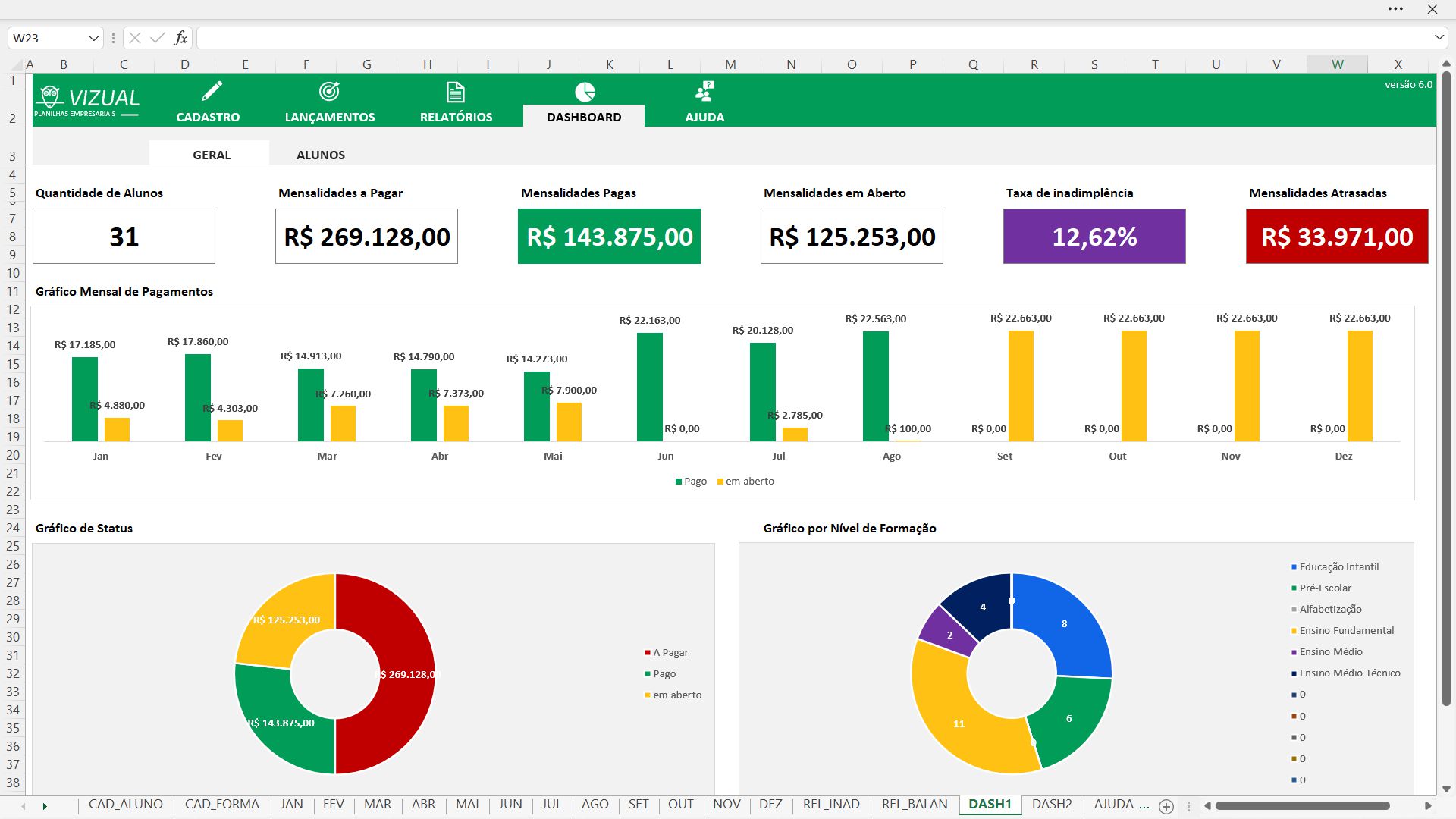Click the vertical scroll down arrow
Screen dimensions: 1456x819
click(x=1446, y=789)
